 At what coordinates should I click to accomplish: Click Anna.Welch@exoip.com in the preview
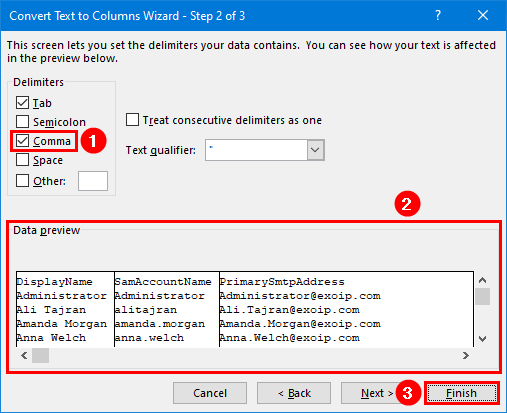(290, 338)
